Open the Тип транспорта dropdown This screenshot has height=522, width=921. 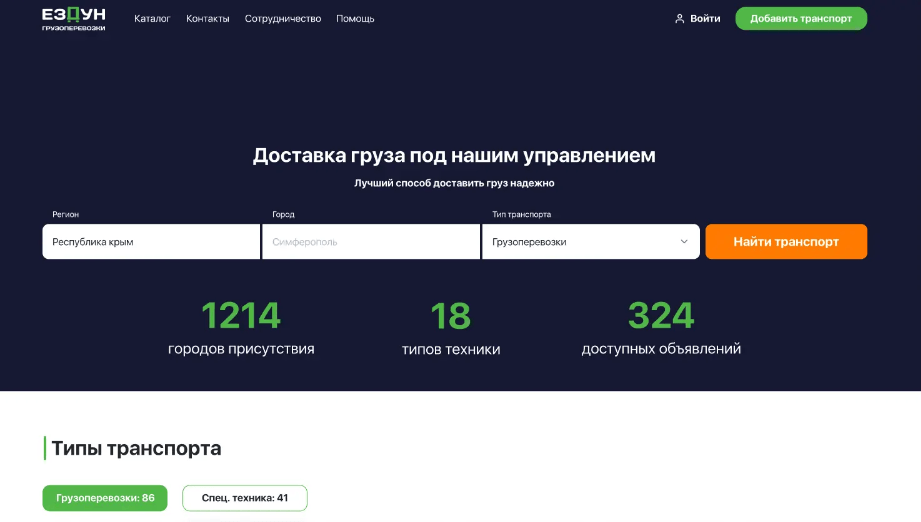point(590,241)
